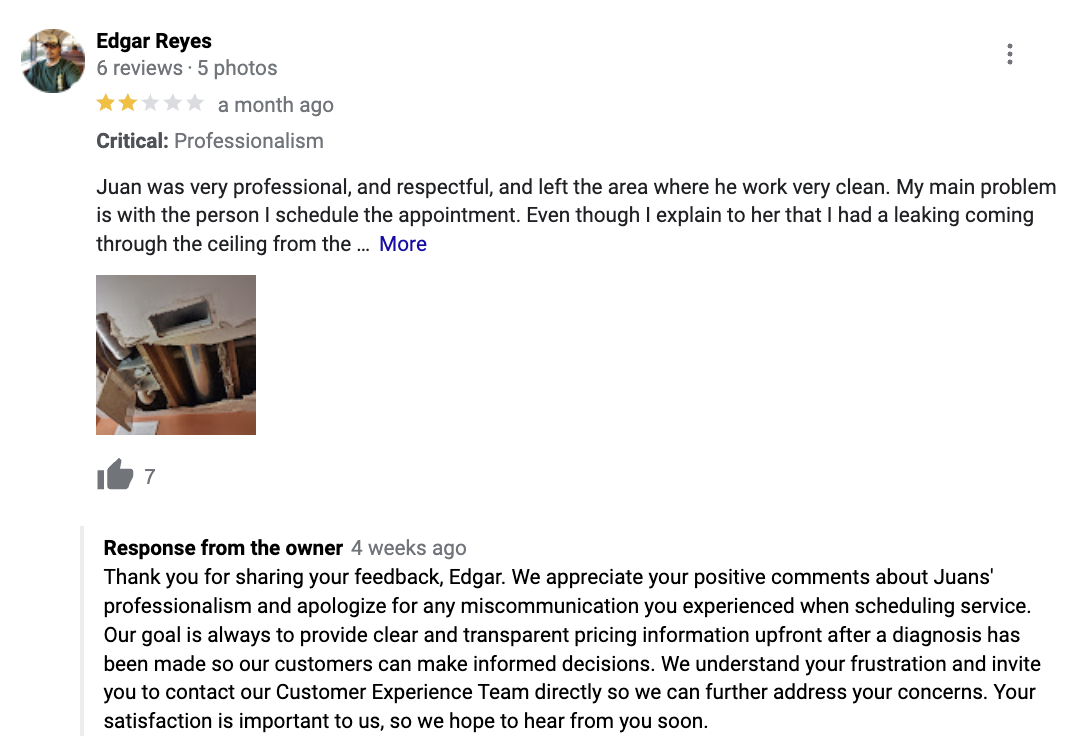The height and width of the screenshot is (756, 1088).
Task: Click Edgar Reyes's profile avatar
Action: coord(52,59)
